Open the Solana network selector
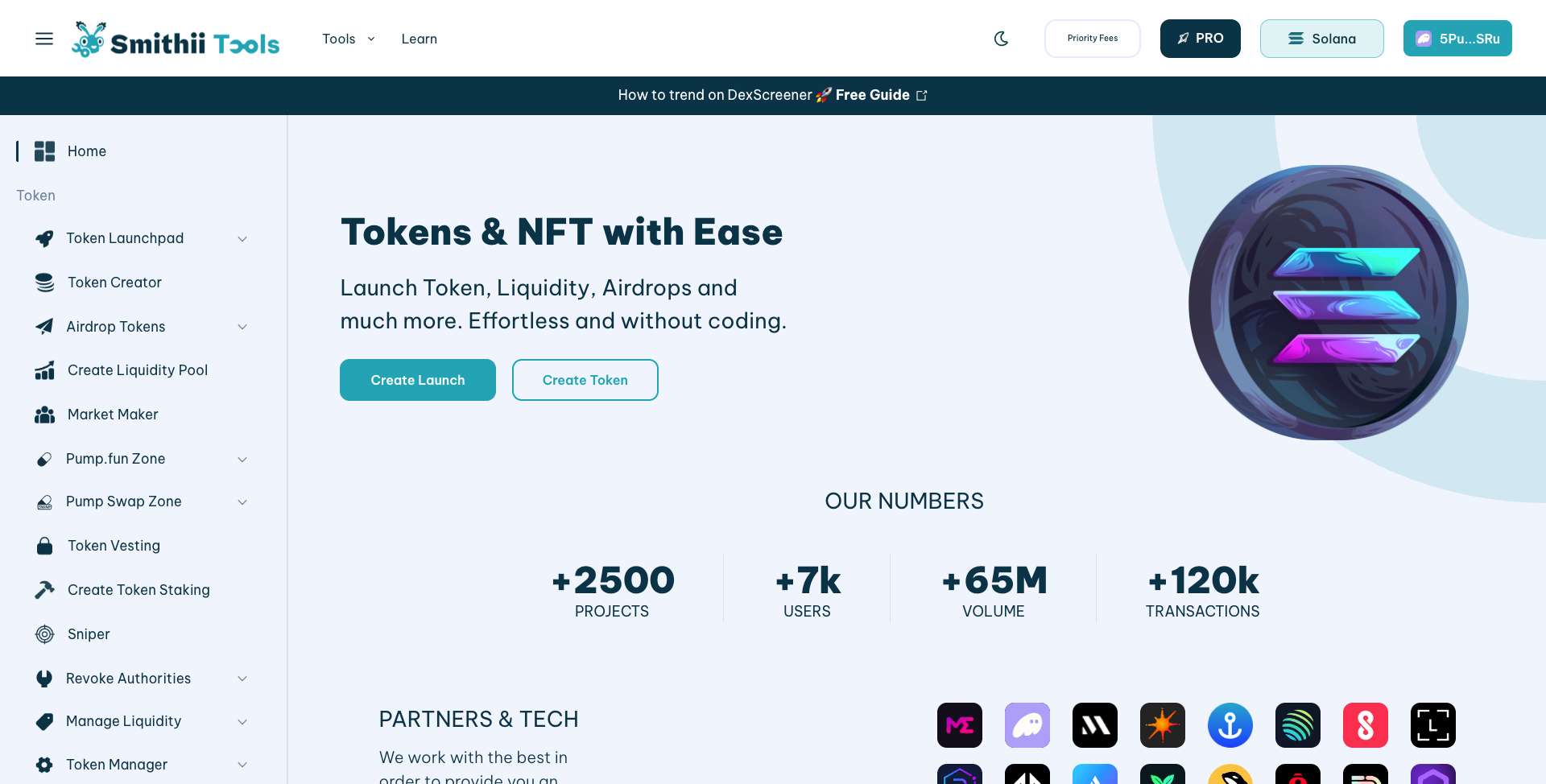The height and width of the screenshot is (784, 1546). click(x=1321, y=39)
